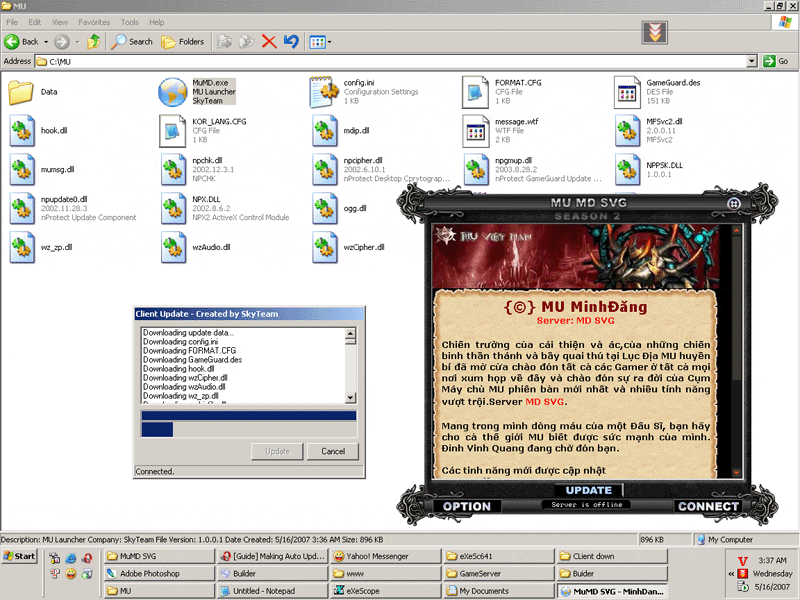Select the GameGuard.des file icon
Viewport: 800px width, 600px height.
(627, 92)
